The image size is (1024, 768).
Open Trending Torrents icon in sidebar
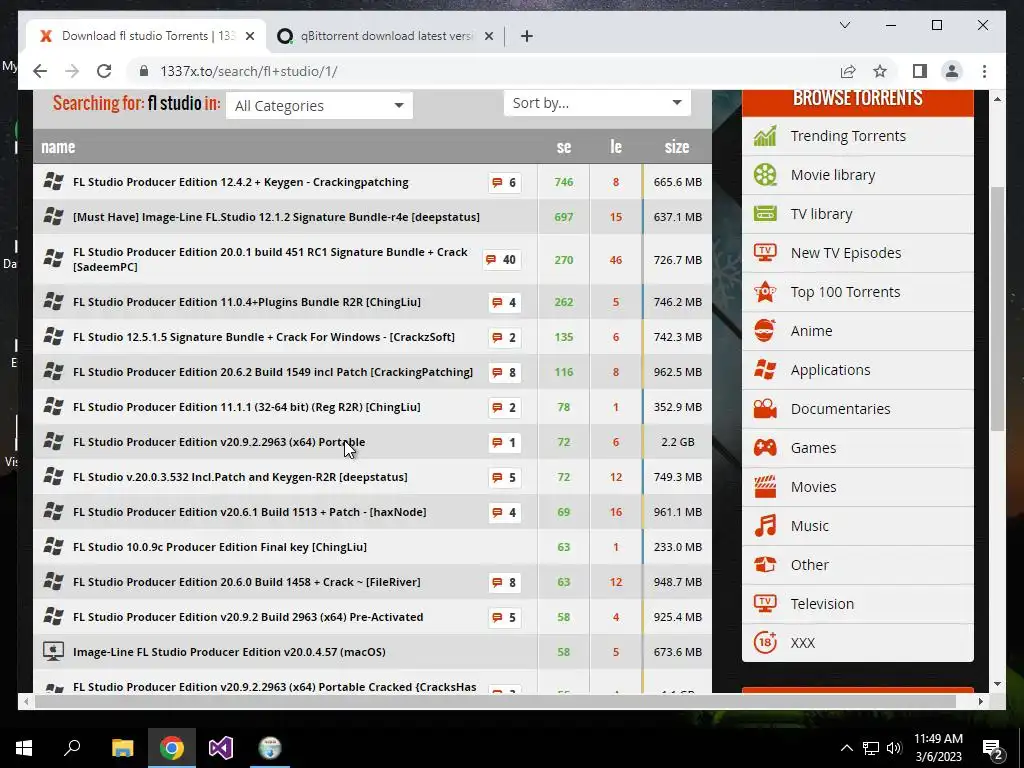(x=765, y=136)
